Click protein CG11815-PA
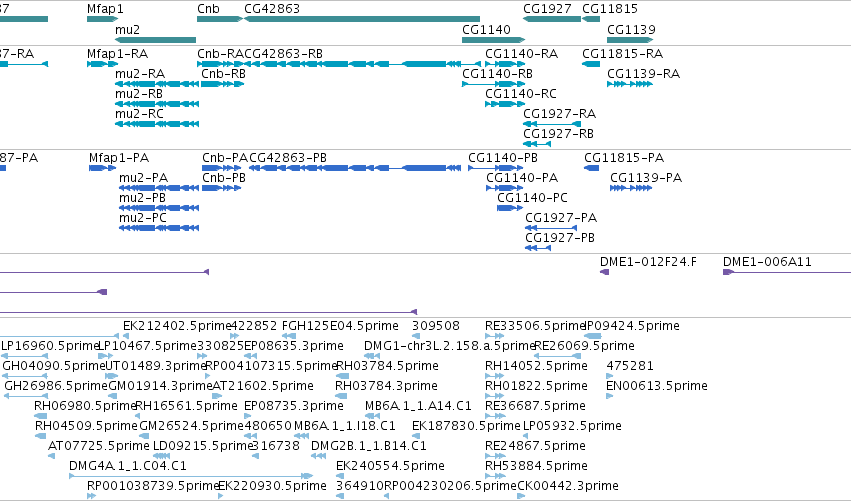This screenshot has height=501, width=851. [x=624, y=158]
